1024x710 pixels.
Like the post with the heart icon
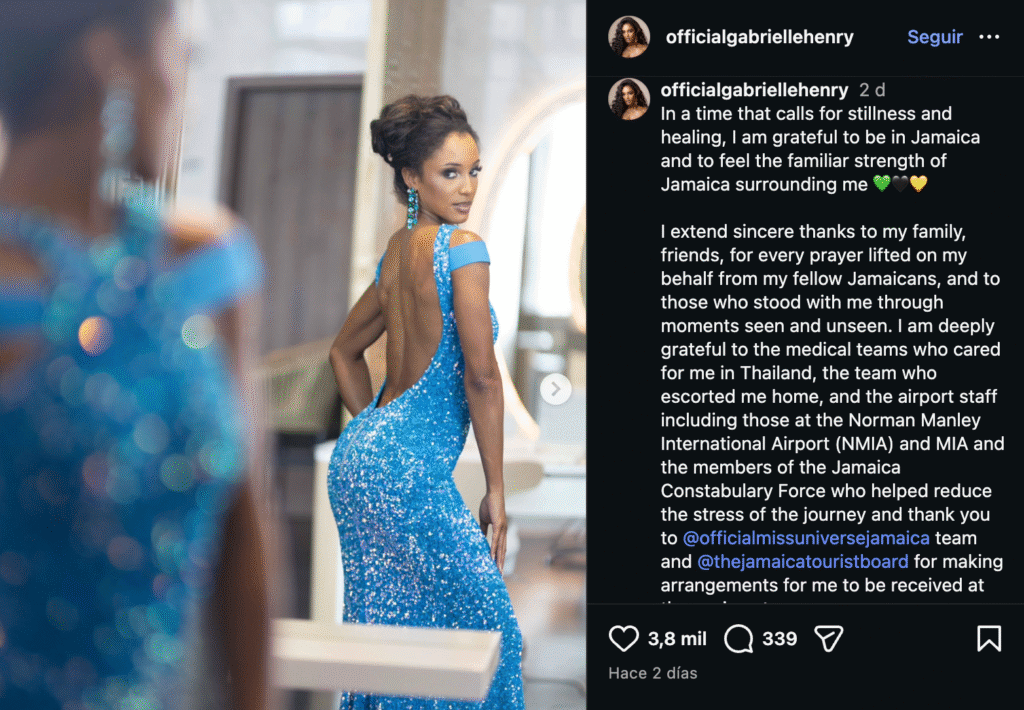(x=624, y=638)
